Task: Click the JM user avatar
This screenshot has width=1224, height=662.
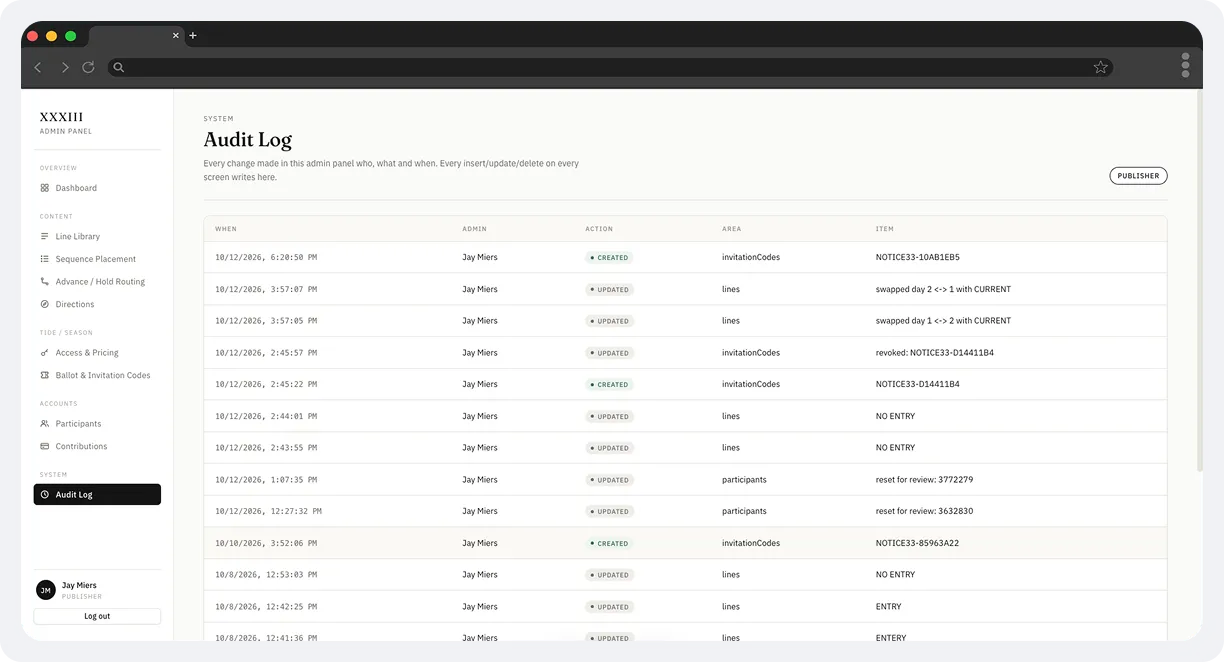Action: 45,590
